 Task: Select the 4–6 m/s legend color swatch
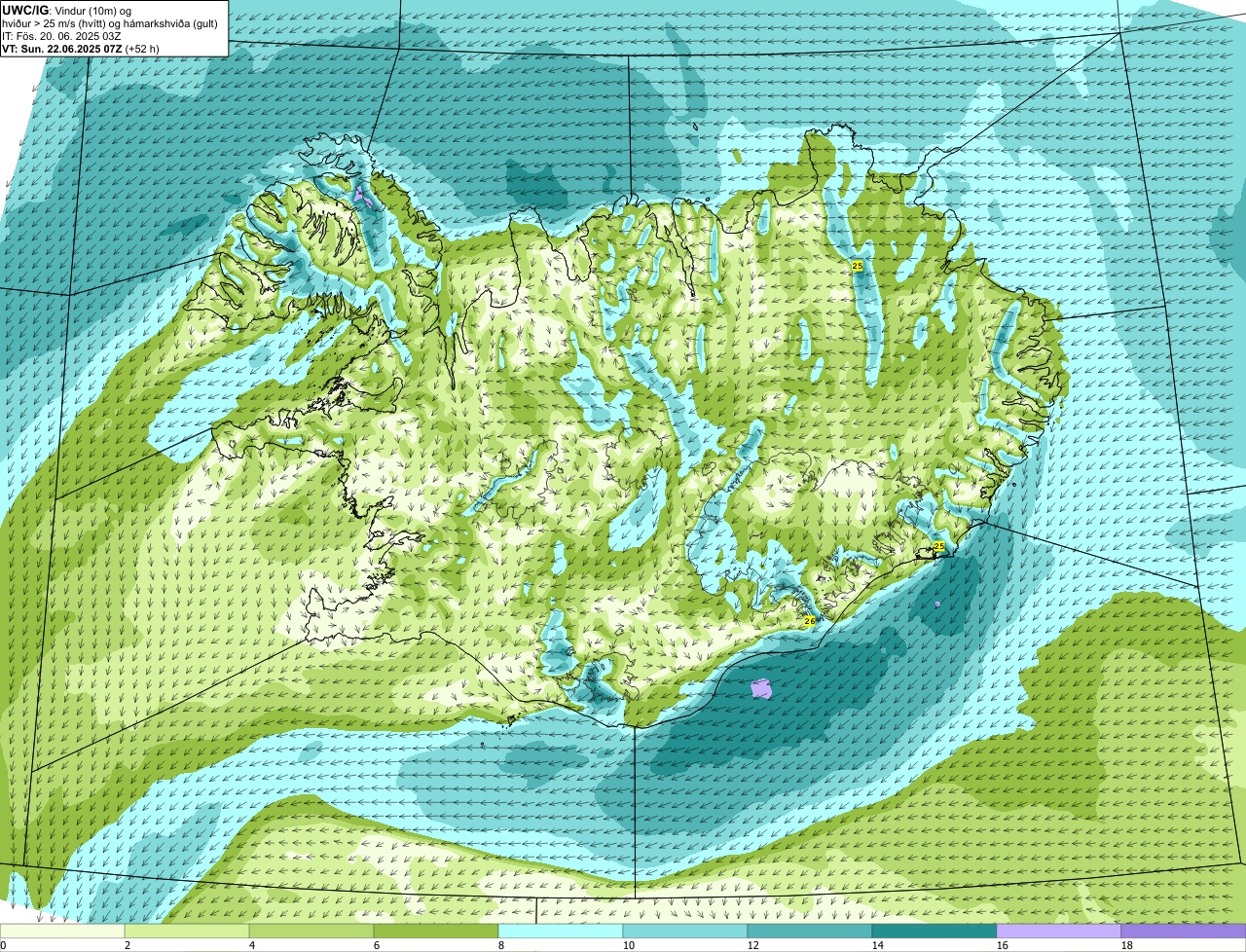click(x=311, y=931)
